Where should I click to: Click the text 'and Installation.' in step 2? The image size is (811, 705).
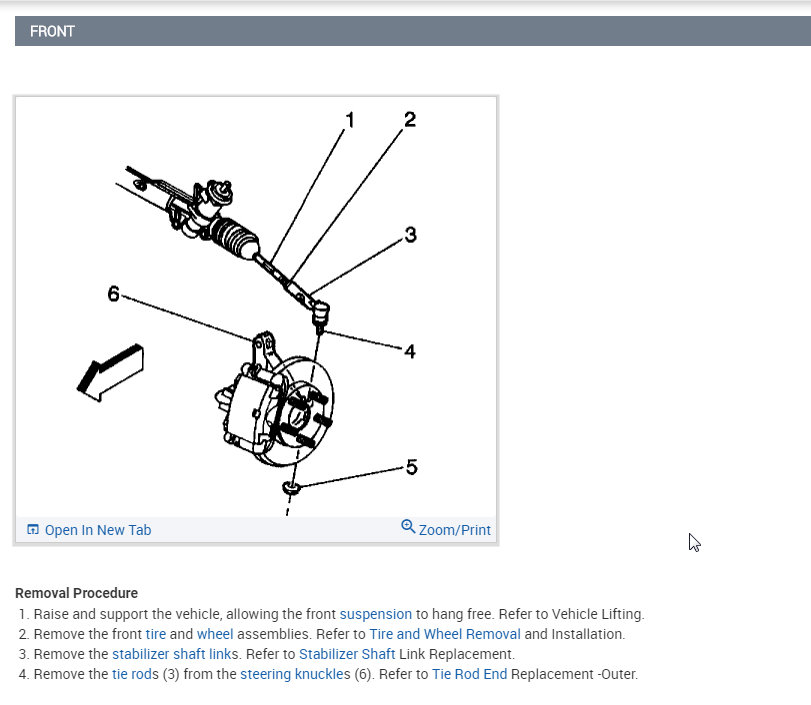pyautogui.click(x=575, y=634)
